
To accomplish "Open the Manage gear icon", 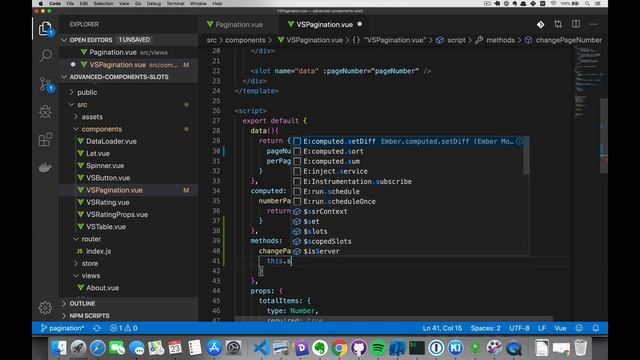I will click(45, 307).
